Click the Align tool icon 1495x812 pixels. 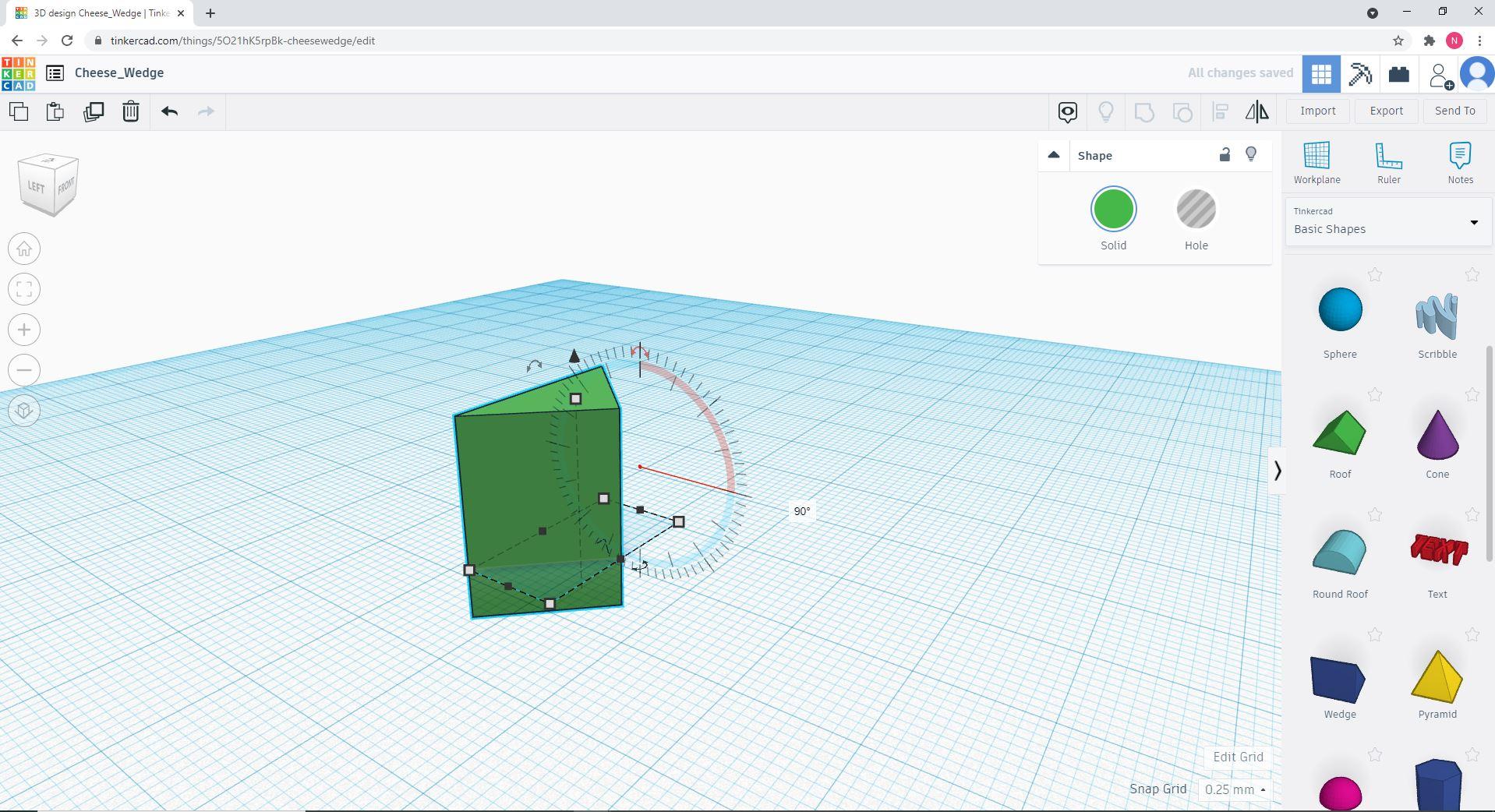pyautogui.click(x=1221, y=111)
